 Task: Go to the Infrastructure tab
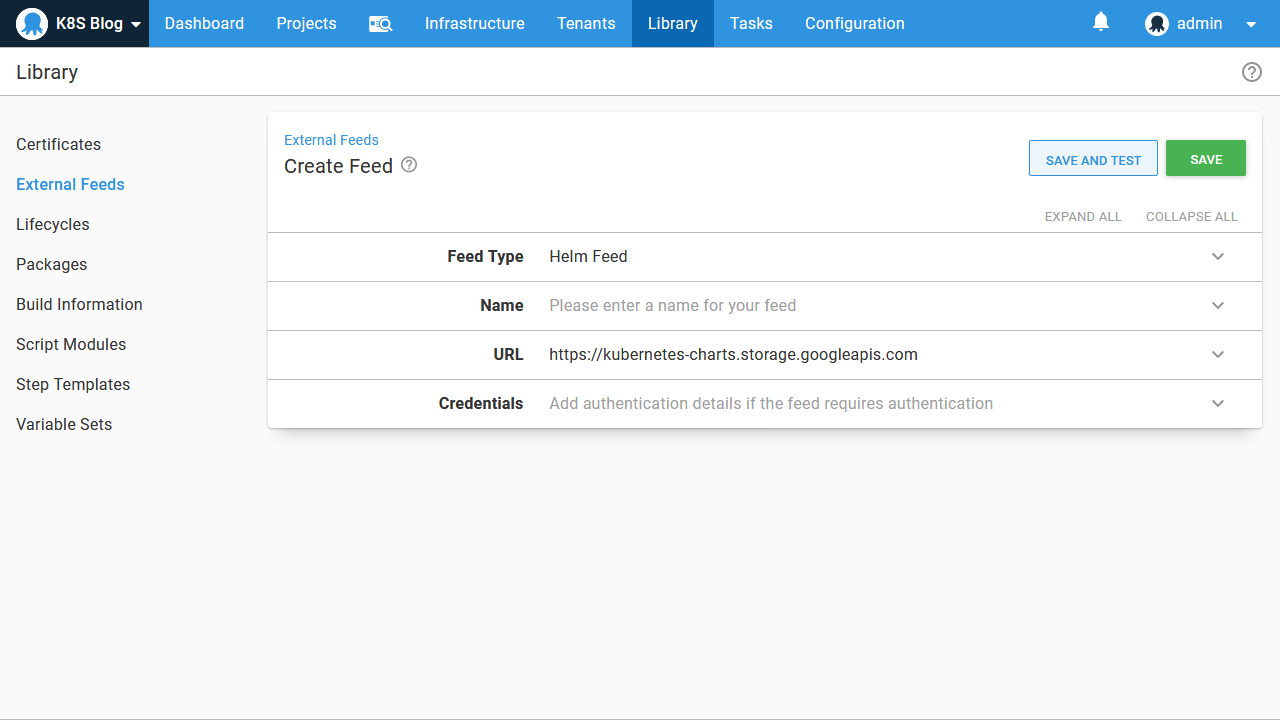[474, 24]
